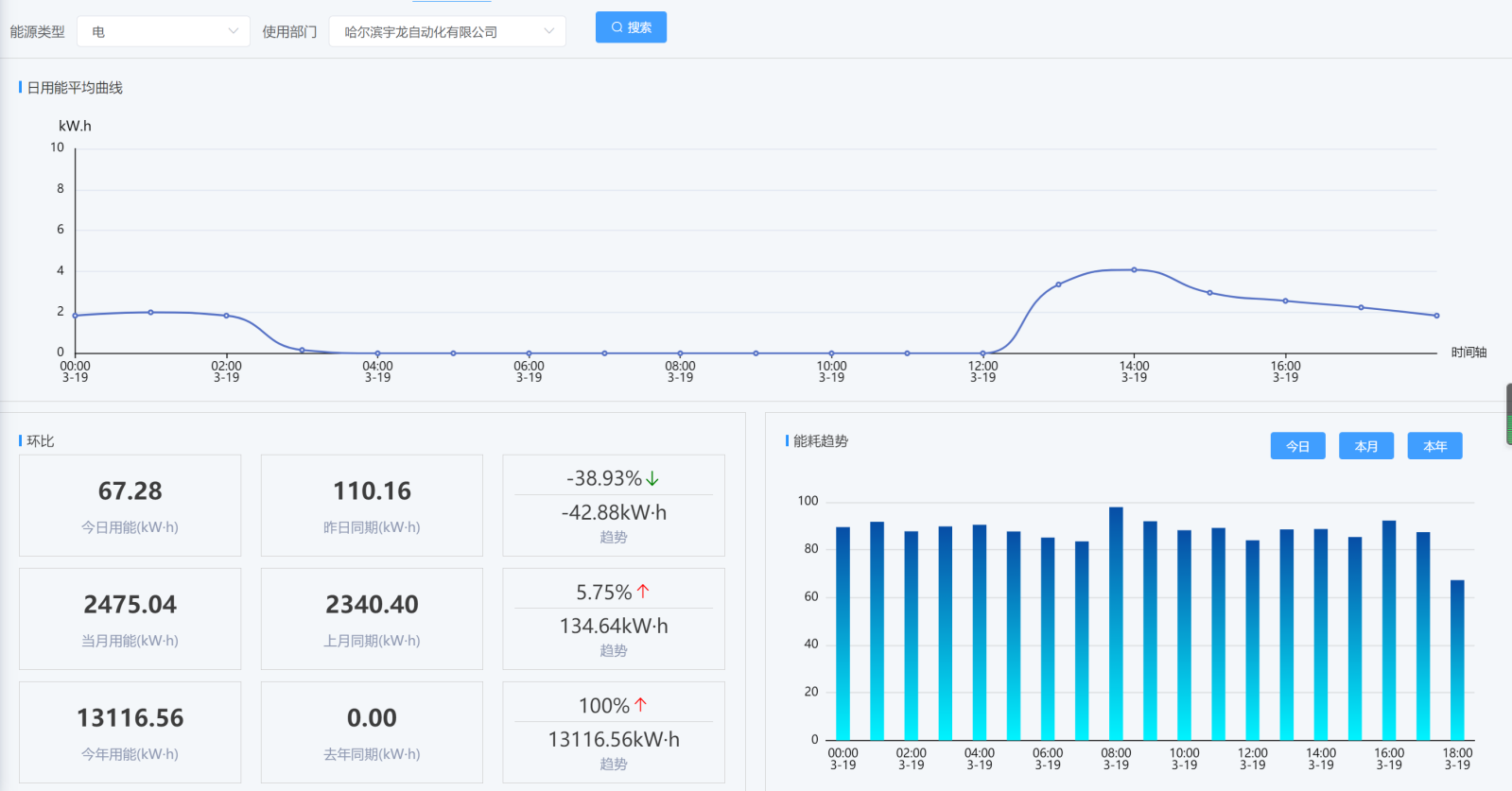
Task: Click the green down arrow beside -38.93%
Action: (x=652, y=479)
